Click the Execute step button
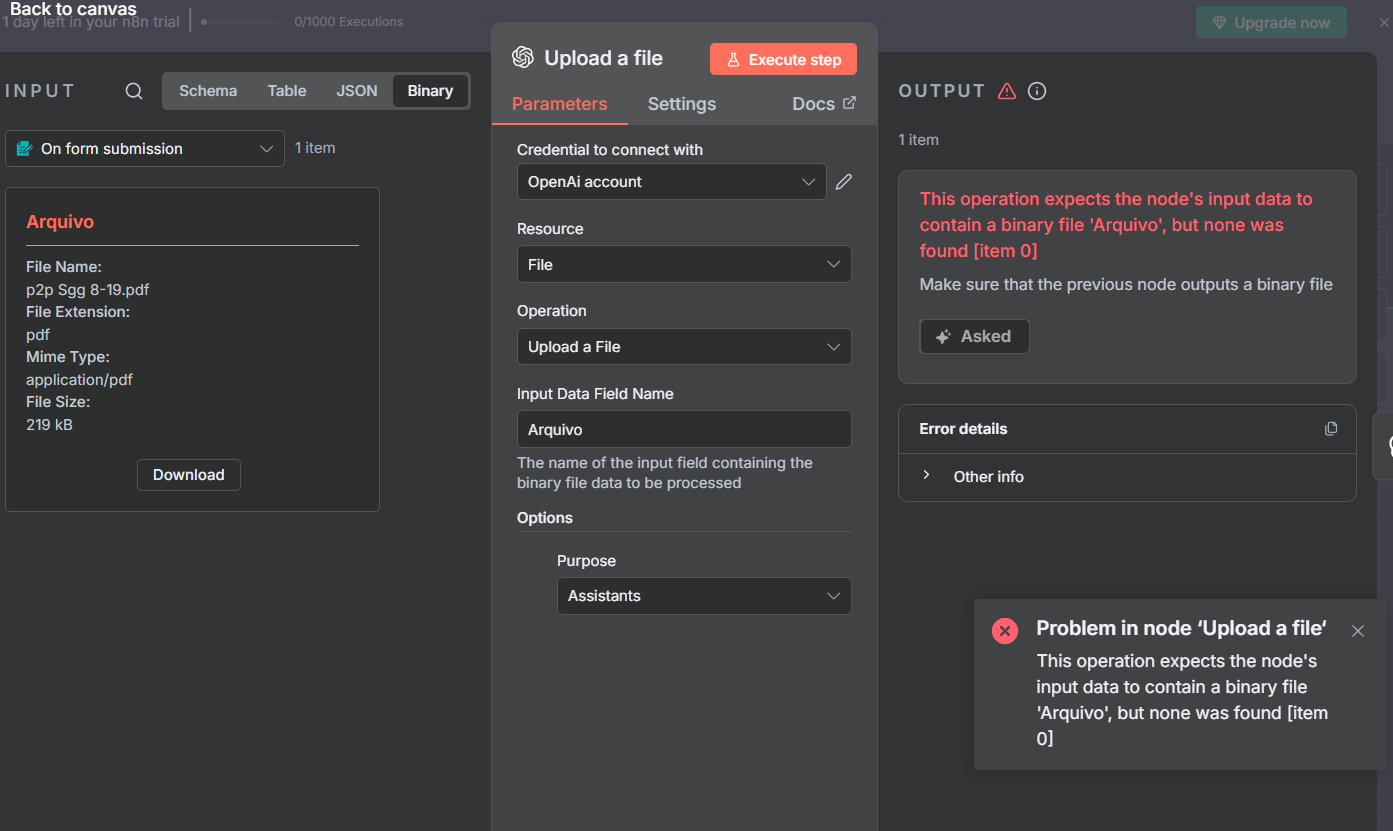The image size is (1393, 831). pyautogui.click(x=783, y=60)
